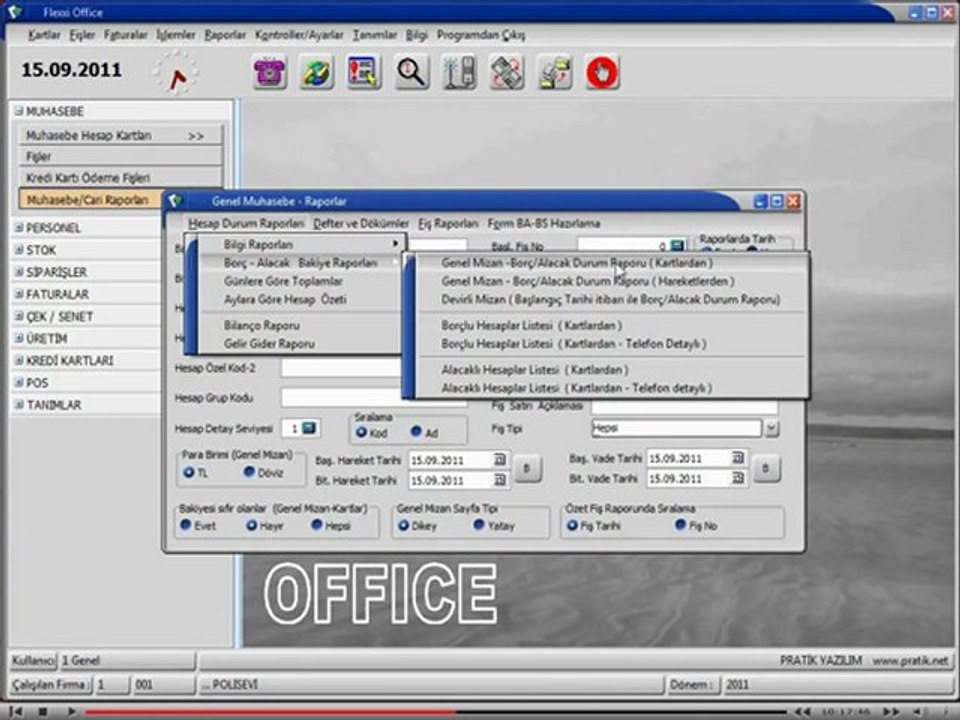Click Fişler sidebar button
The height and width of the screenshot is (720, 960).
(x=121, y=157)
